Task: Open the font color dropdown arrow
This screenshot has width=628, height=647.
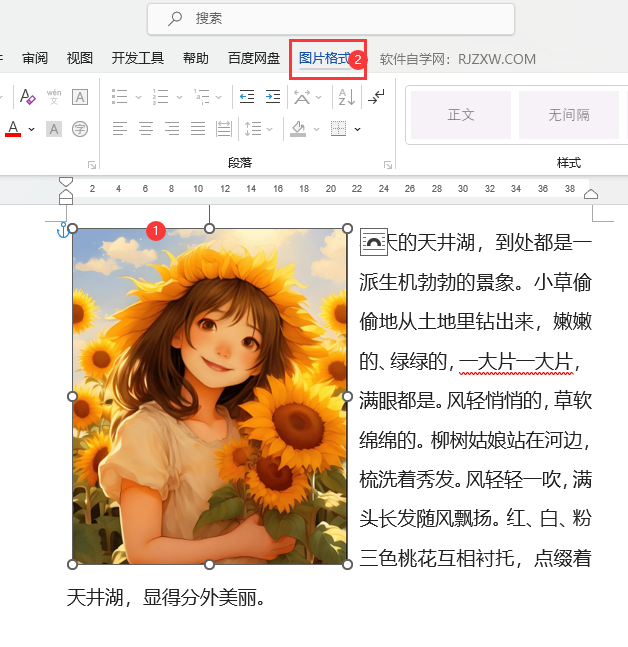Action: pyautogui.click(x=31, y=130)
